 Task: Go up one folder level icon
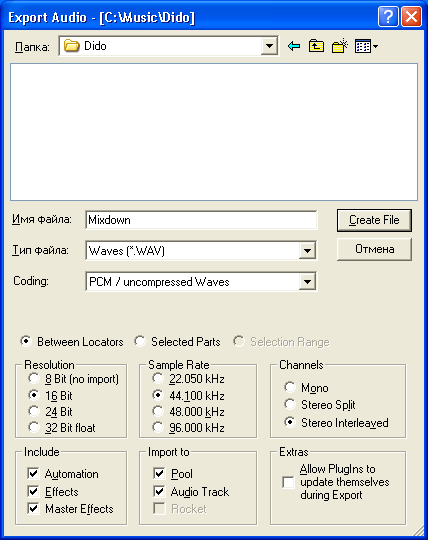coord(316,46)
